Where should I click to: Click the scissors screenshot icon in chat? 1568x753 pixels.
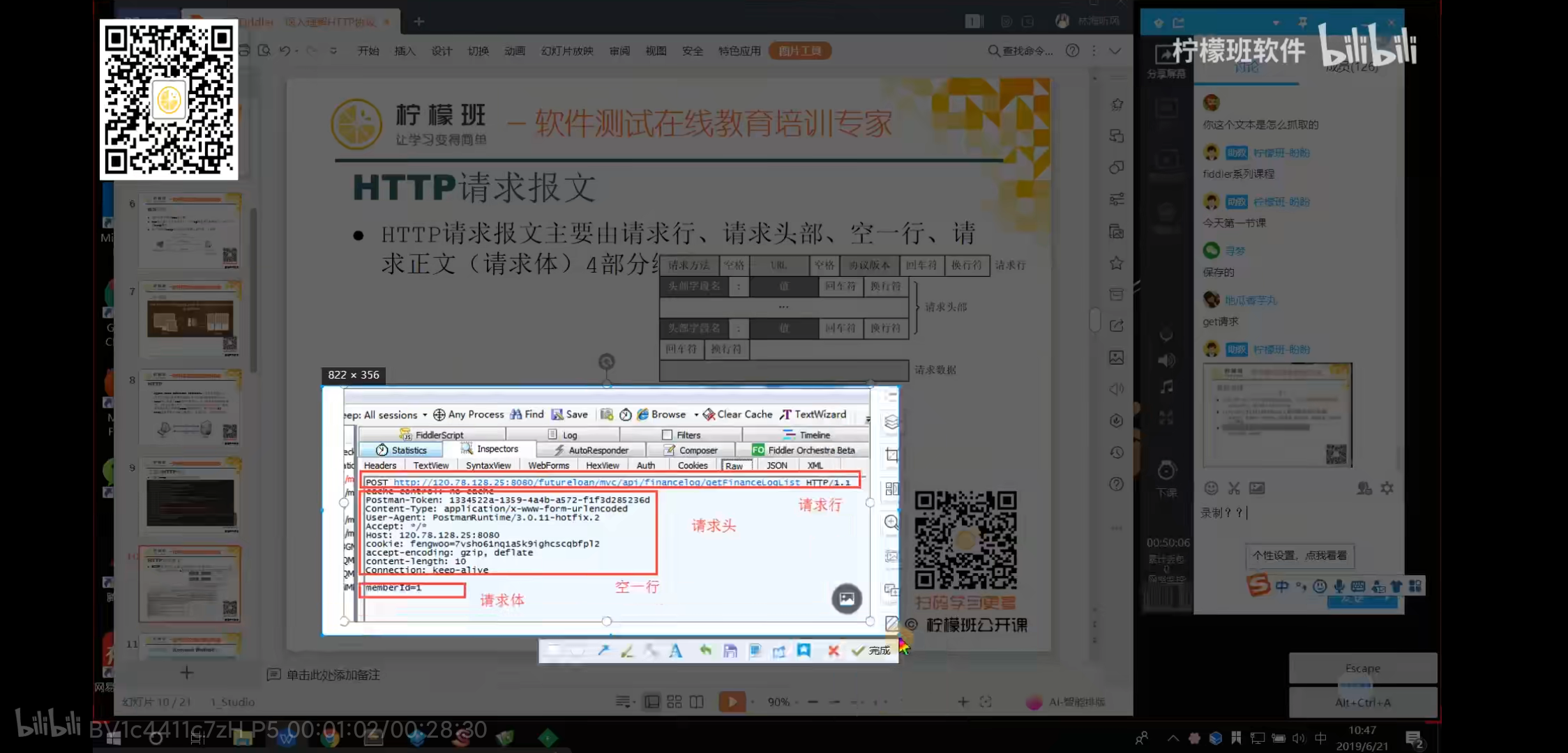point(1234,488)
